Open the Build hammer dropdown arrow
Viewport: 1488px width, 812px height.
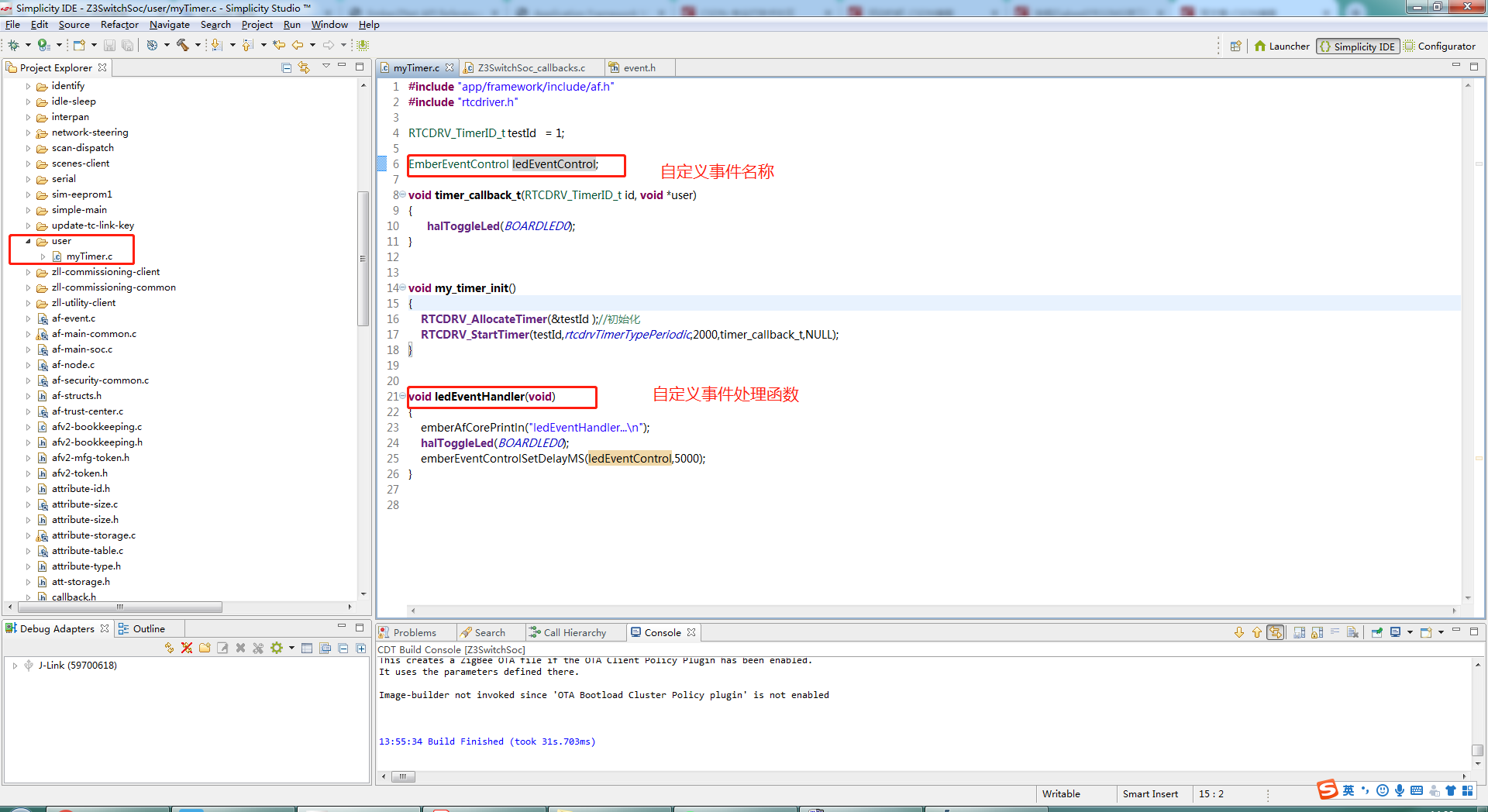tap(198, 46)
